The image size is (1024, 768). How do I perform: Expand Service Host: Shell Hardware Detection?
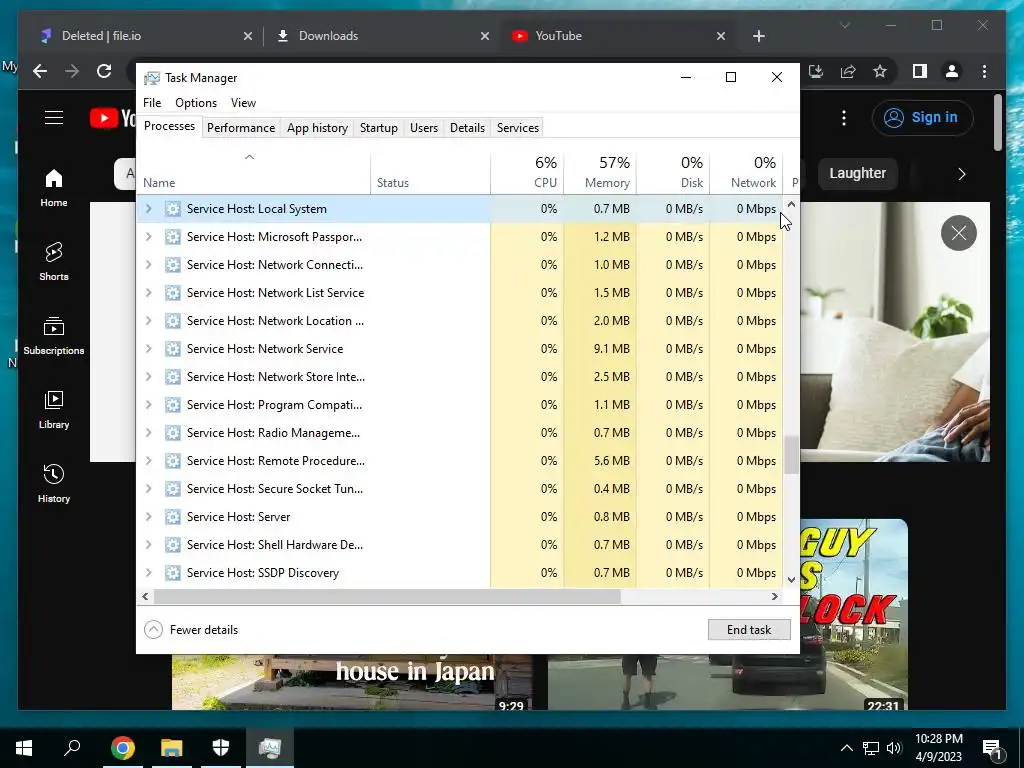(x=148, y=545)
